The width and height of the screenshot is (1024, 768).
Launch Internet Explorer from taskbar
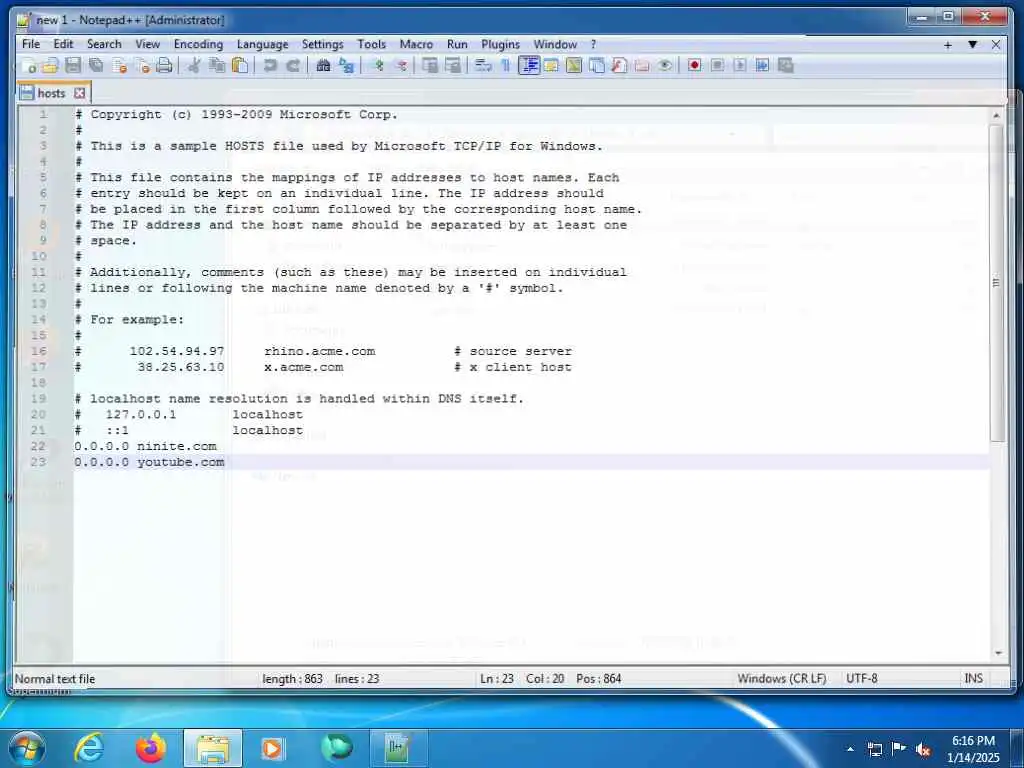click(89, 748)
